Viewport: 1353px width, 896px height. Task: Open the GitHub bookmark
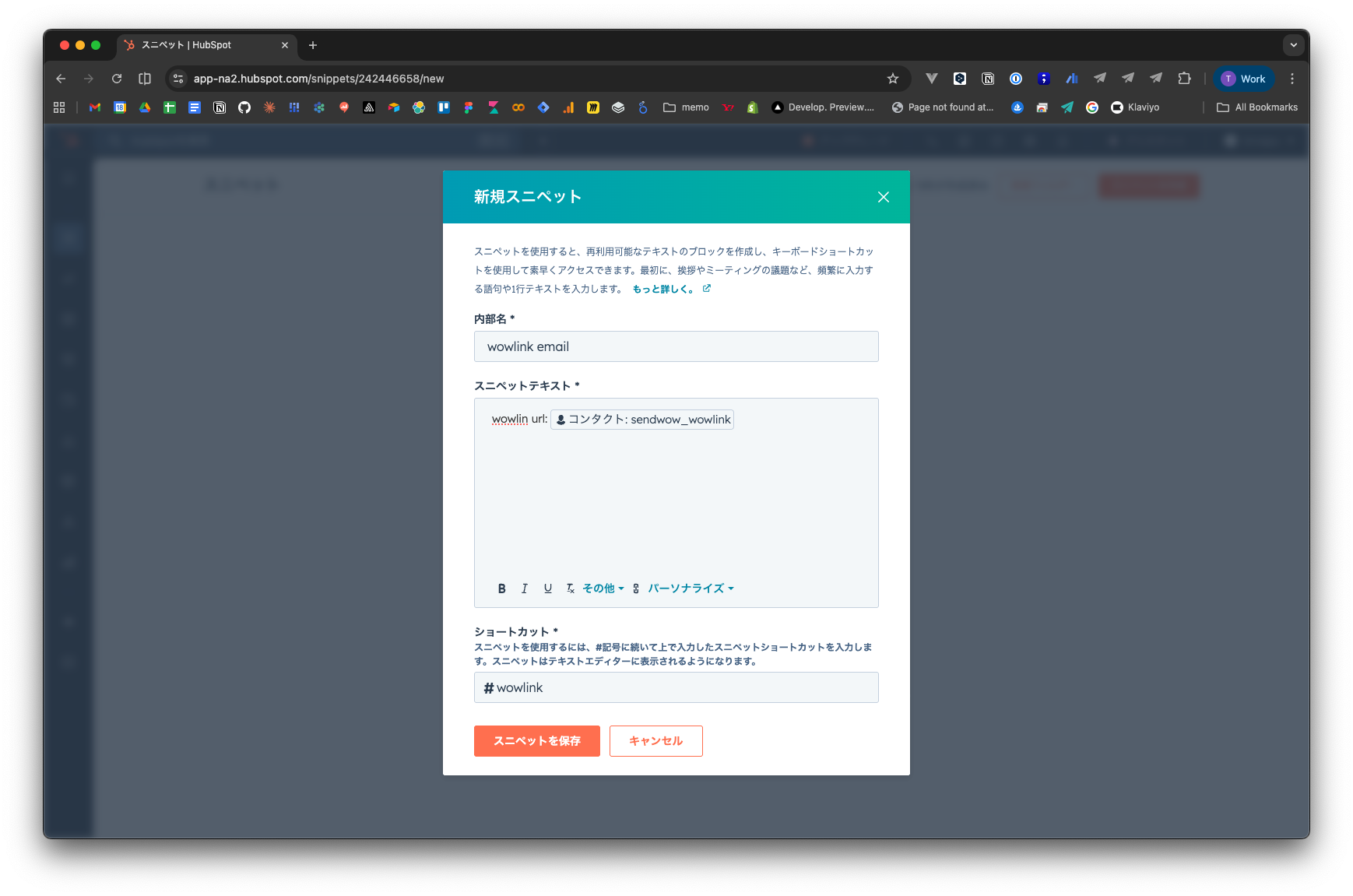(244, 107)
